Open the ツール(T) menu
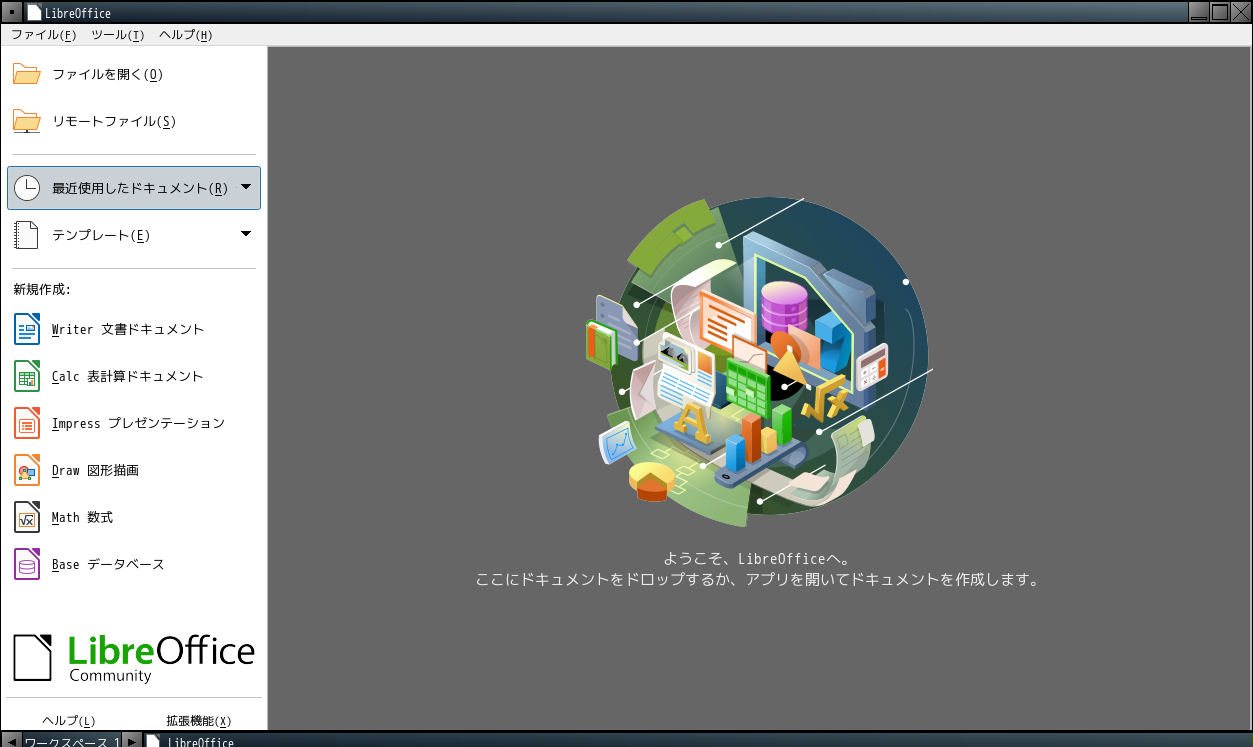1253x747 pixels. [x=117, y=35]
